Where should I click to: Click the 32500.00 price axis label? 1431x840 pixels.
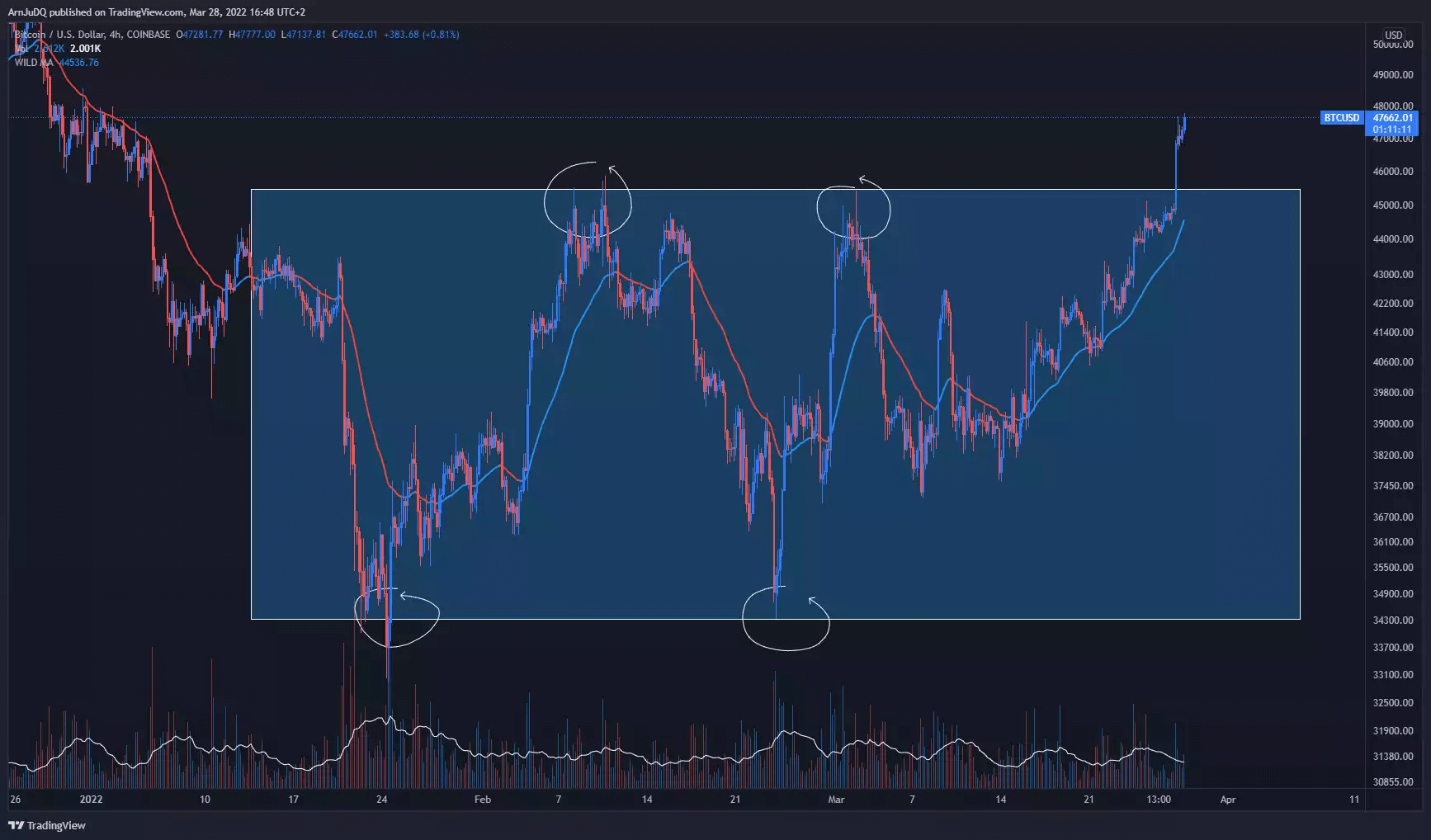coord(1393,703)
